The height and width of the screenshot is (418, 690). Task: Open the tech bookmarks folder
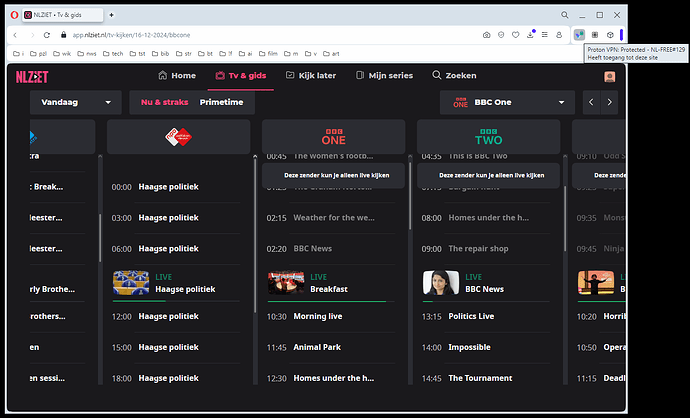[113, 54]
